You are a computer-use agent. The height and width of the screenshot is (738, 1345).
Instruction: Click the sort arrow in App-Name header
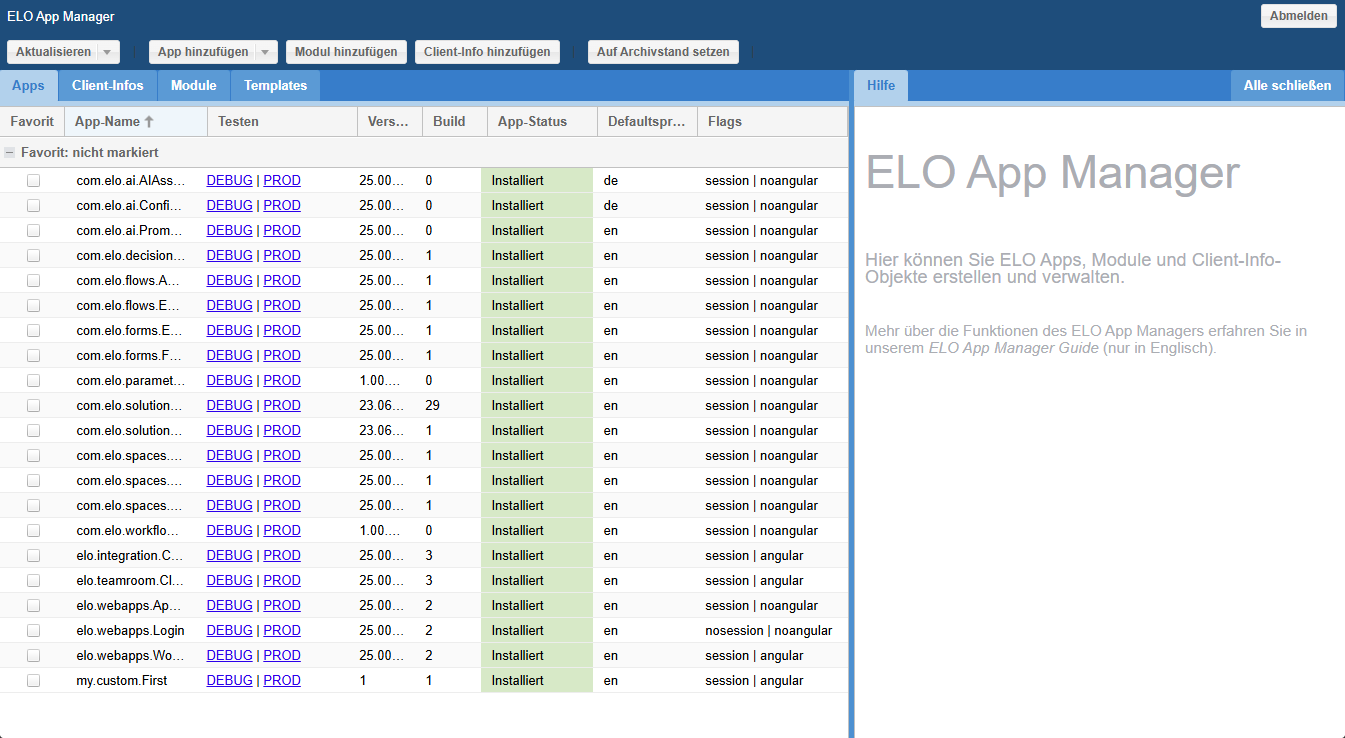click(149, 122)
